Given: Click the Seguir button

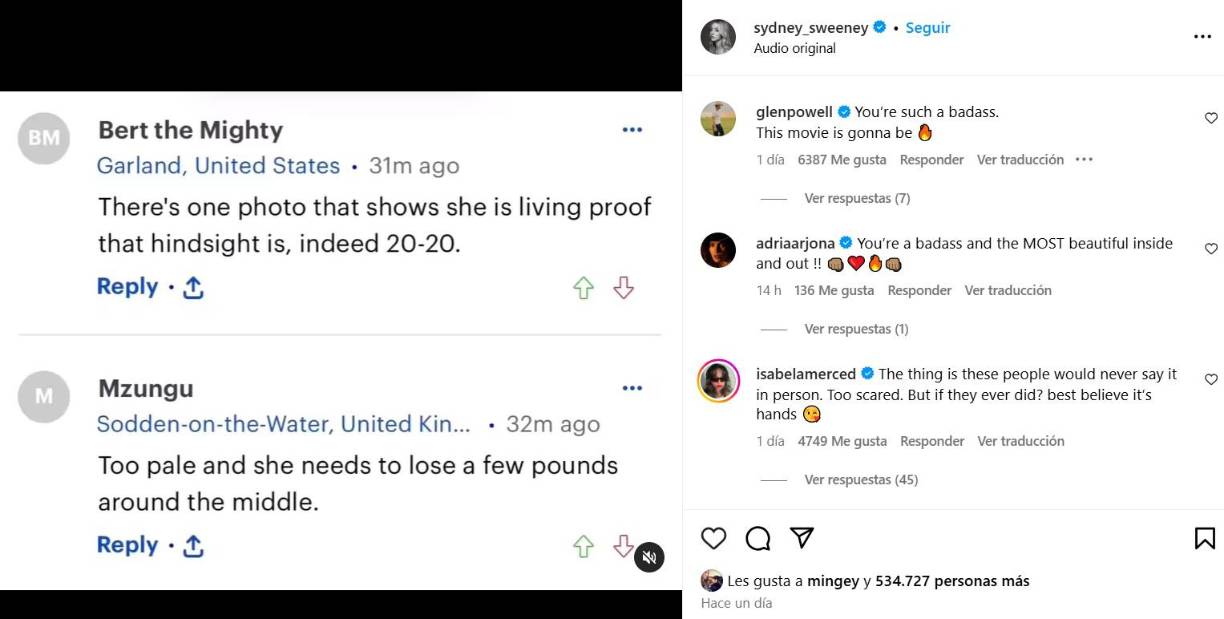Looking at the screenshot, I should (x=928, y=28).
